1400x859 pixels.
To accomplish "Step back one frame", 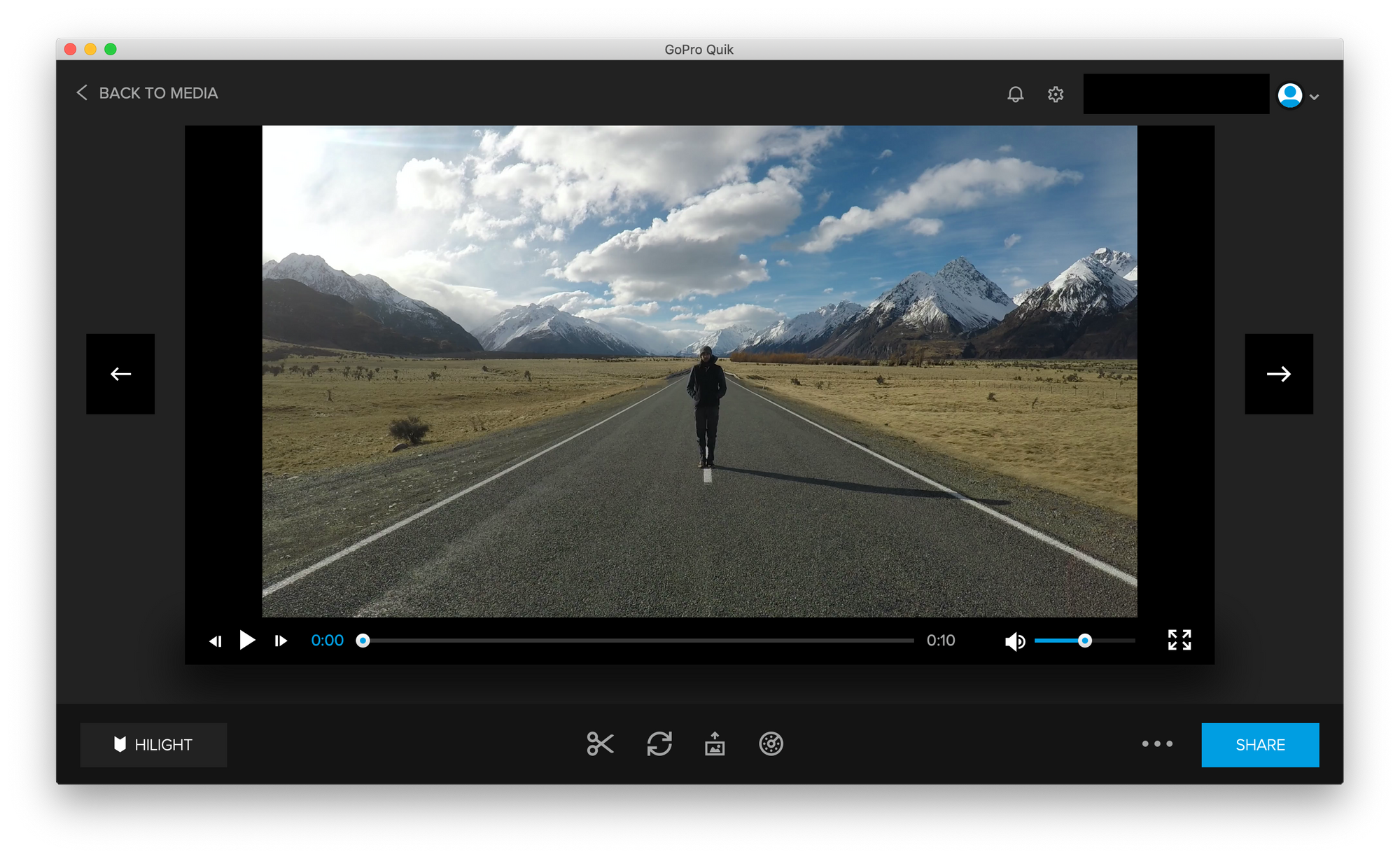I will [x=216, y=641].
